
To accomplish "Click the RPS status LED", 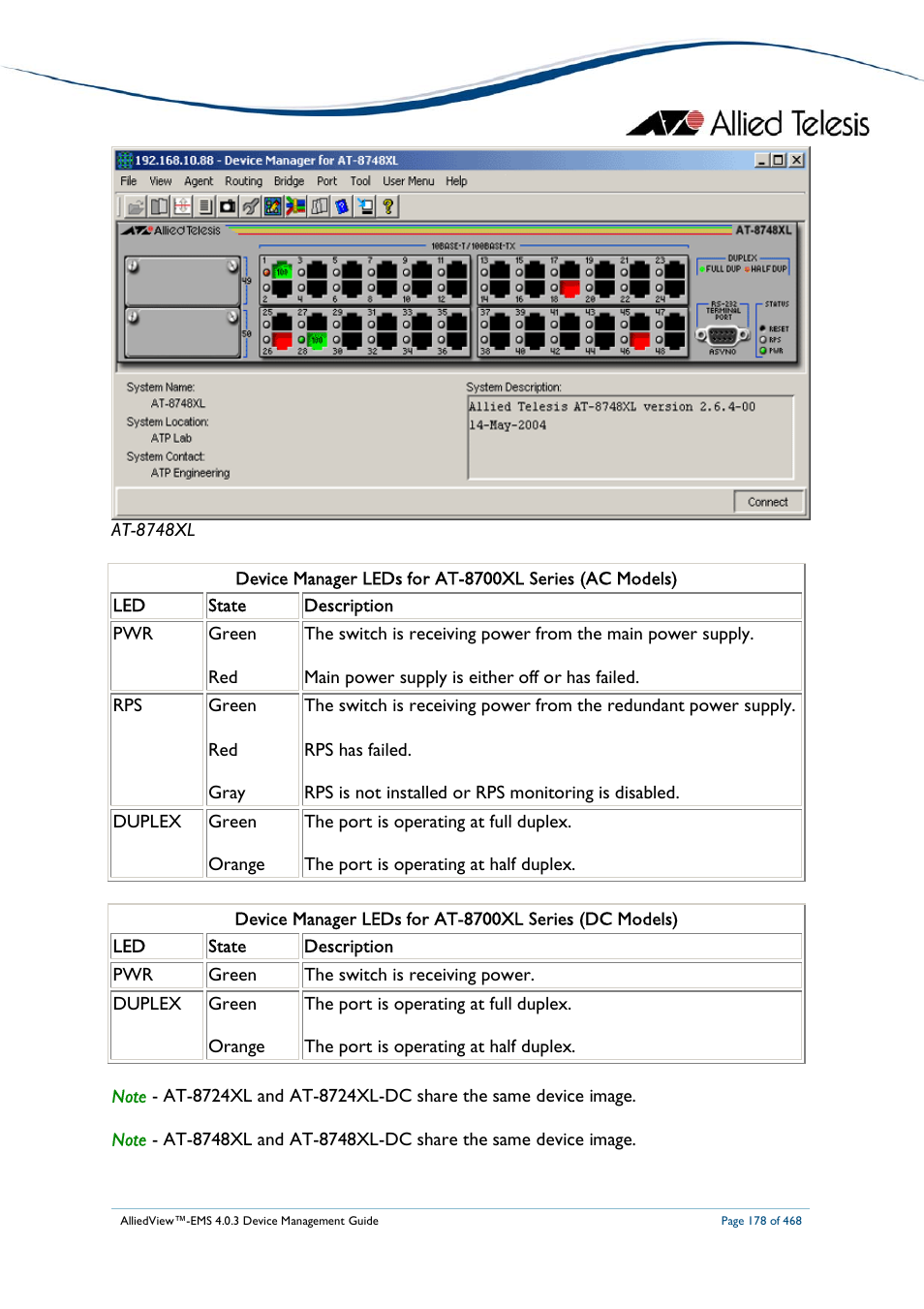I will (x=763, y=340).
